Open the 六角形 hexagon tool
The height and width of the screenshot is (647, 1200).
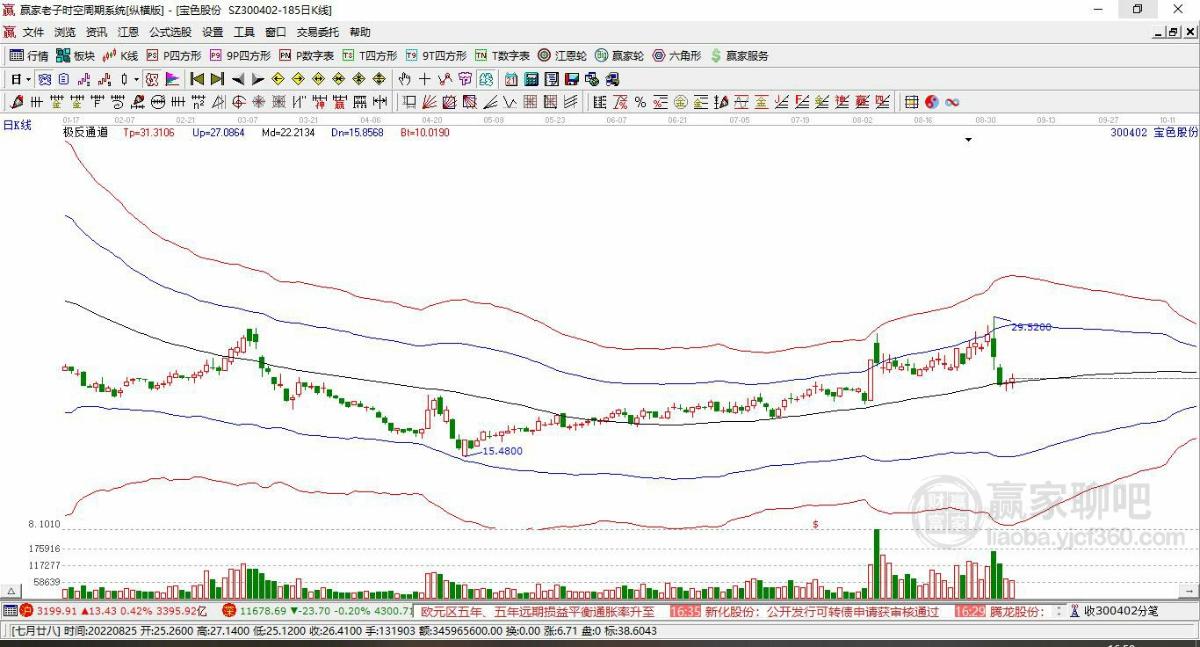click(677, 56)
